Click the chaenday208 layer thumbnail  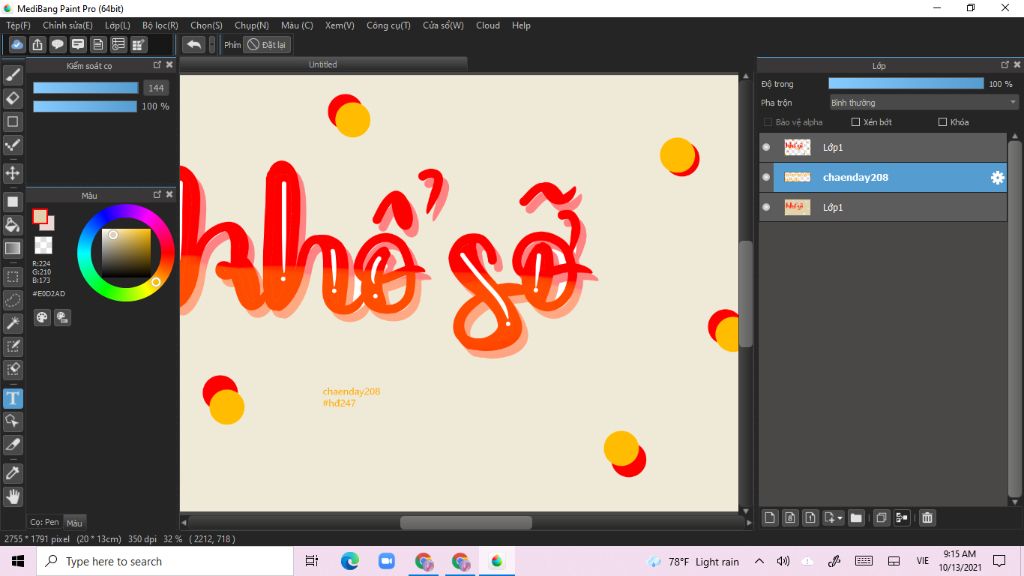(797, 177)
